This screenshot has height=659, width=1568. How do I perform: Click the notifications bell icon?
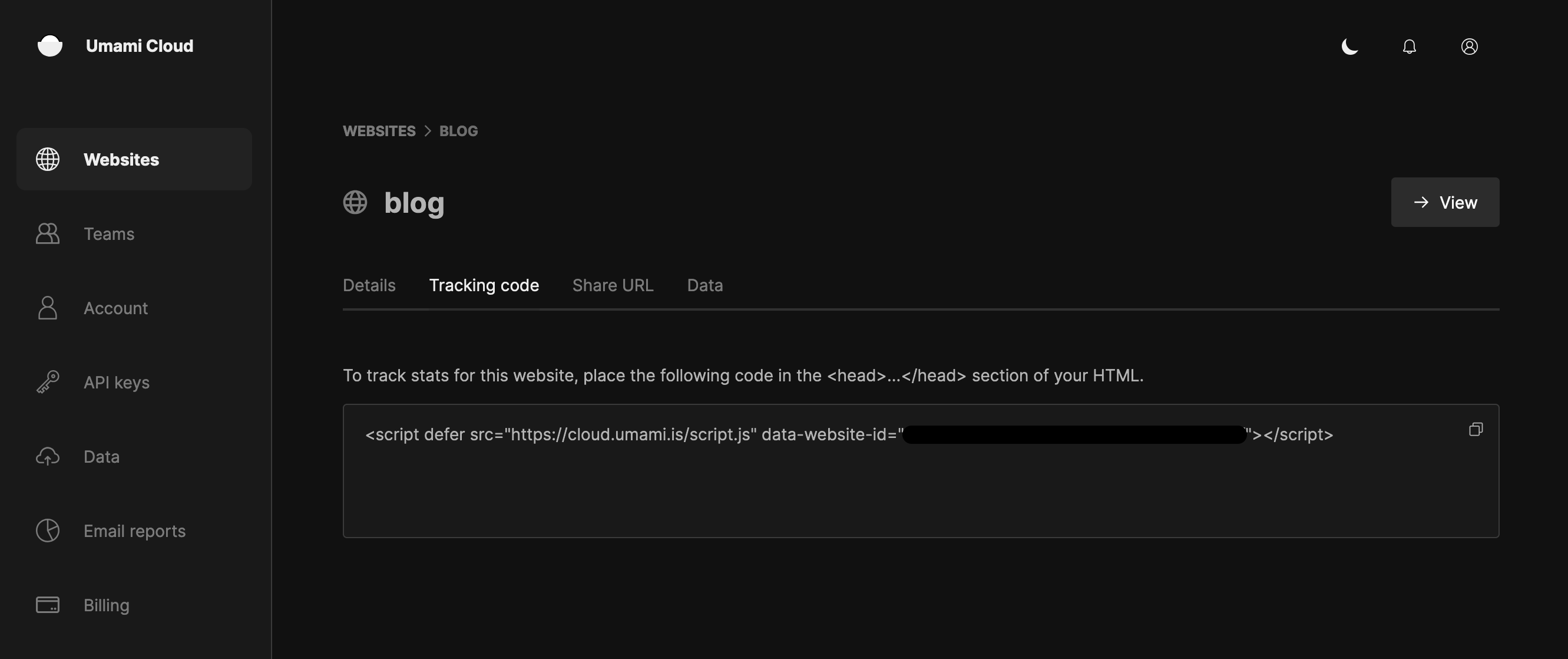1409,47
